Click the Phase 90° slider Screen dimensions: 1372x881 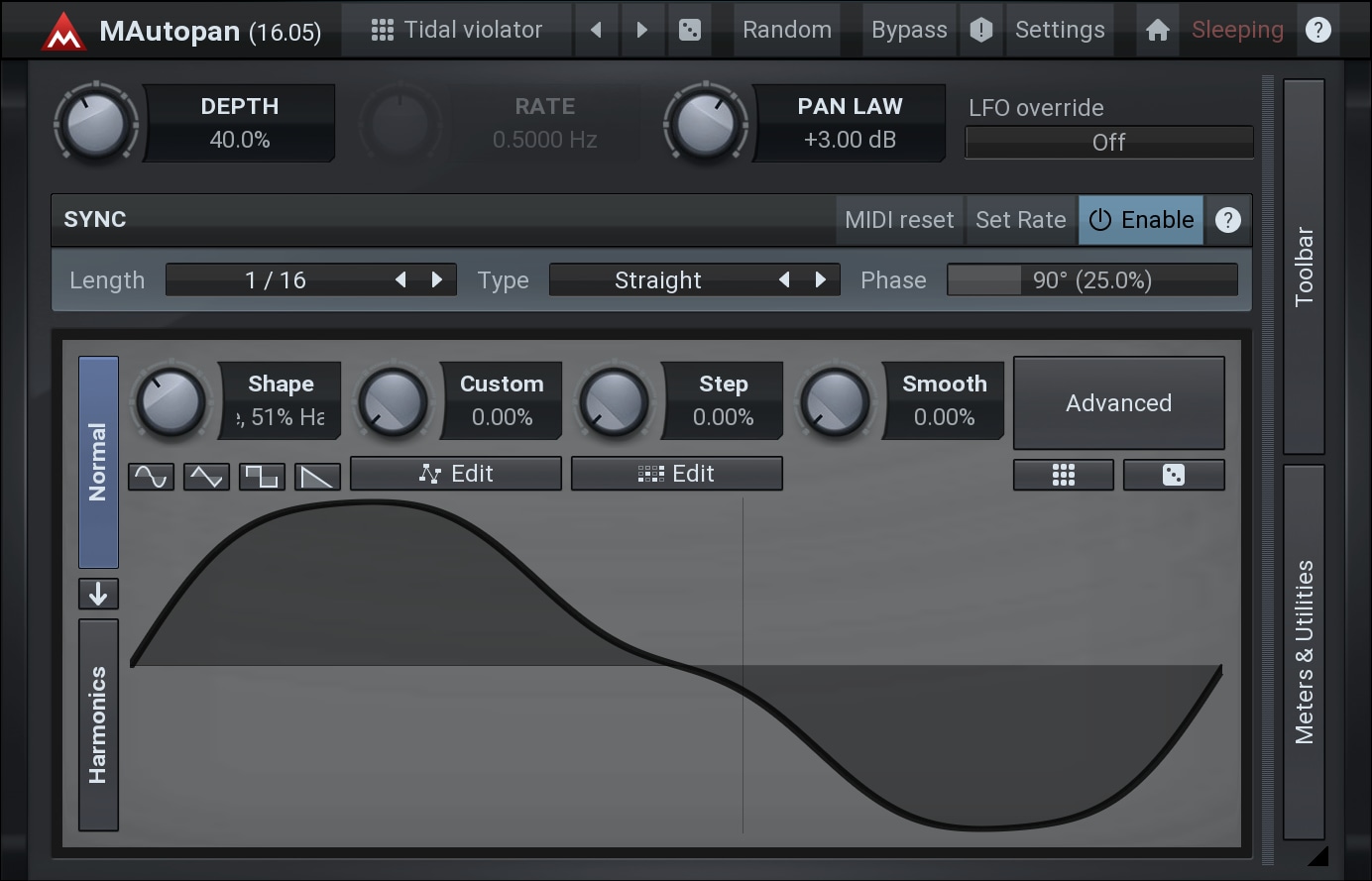pos(1092,280)
